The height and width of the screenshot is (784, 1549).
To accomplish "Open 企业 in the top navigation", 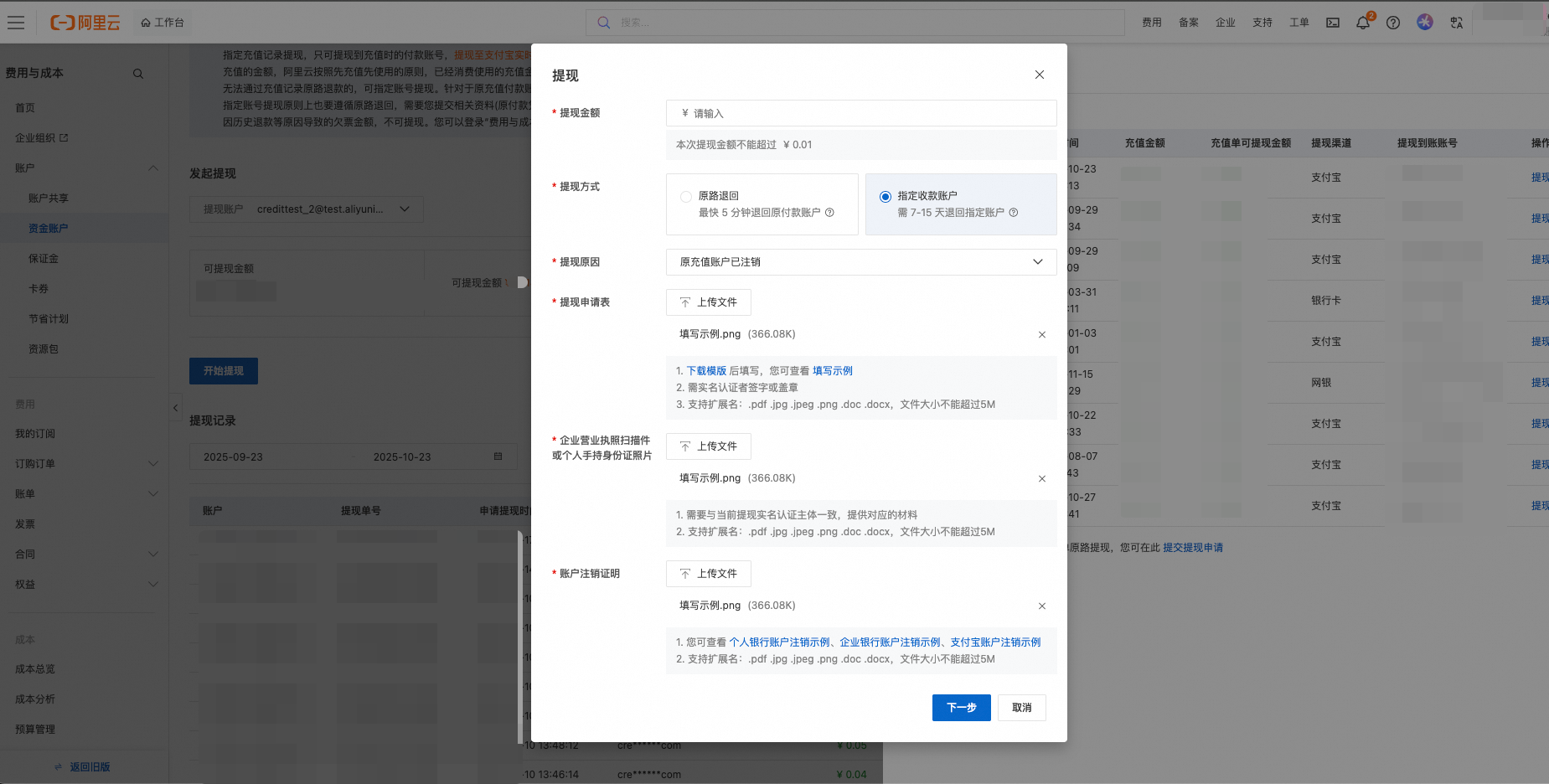I will click(1226, 23).
